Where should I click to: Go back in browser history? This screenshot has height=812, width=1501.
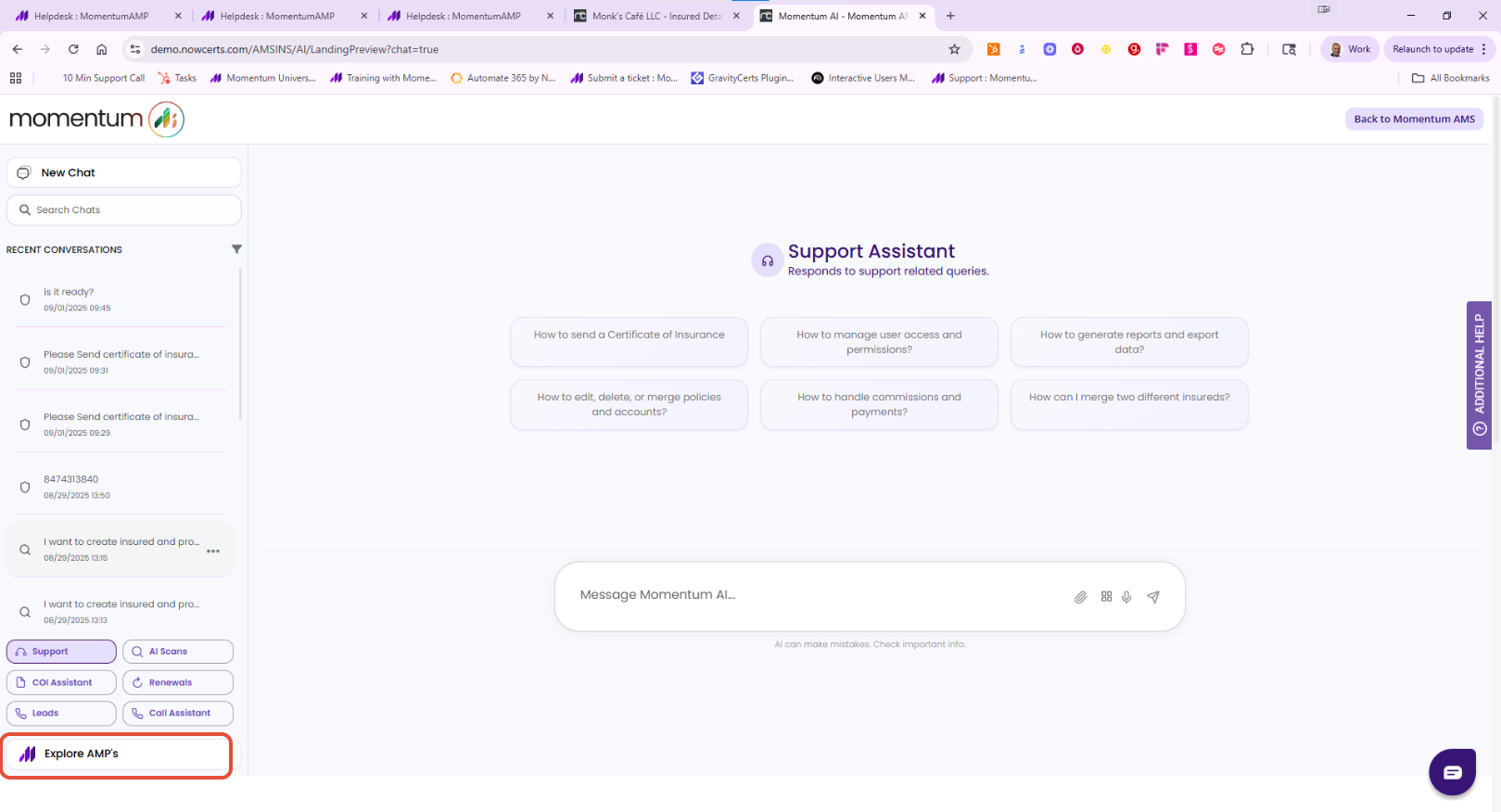click(x=17, y=49)
